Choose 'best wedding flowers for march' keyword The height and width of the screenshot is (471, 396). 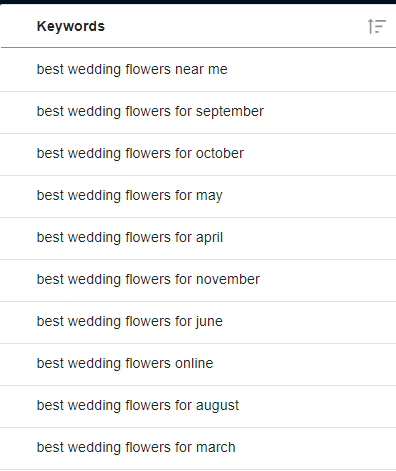tap(136, 448)
